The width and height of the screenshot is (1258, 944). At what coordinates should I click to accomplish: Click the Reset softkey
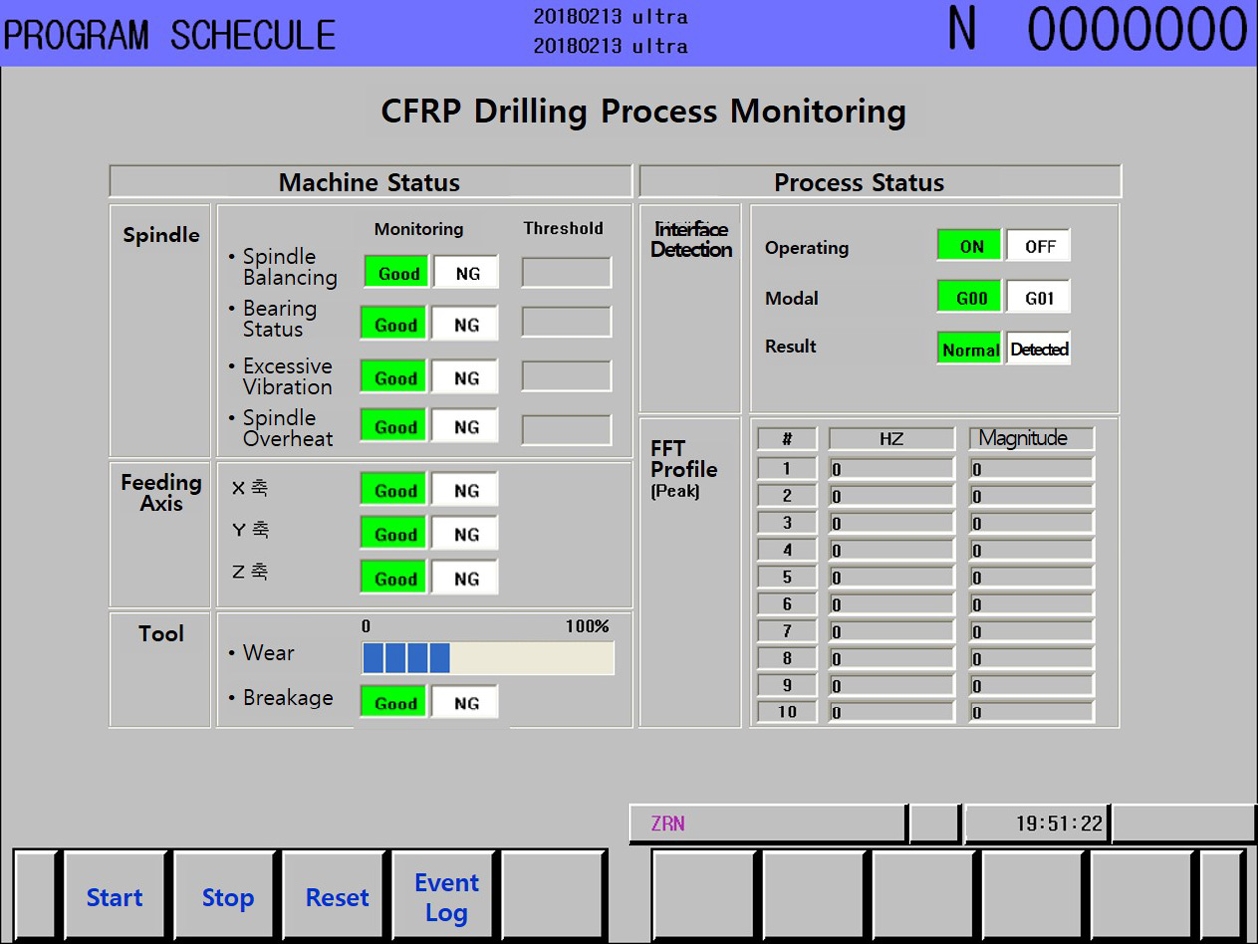tap(337, 897)
